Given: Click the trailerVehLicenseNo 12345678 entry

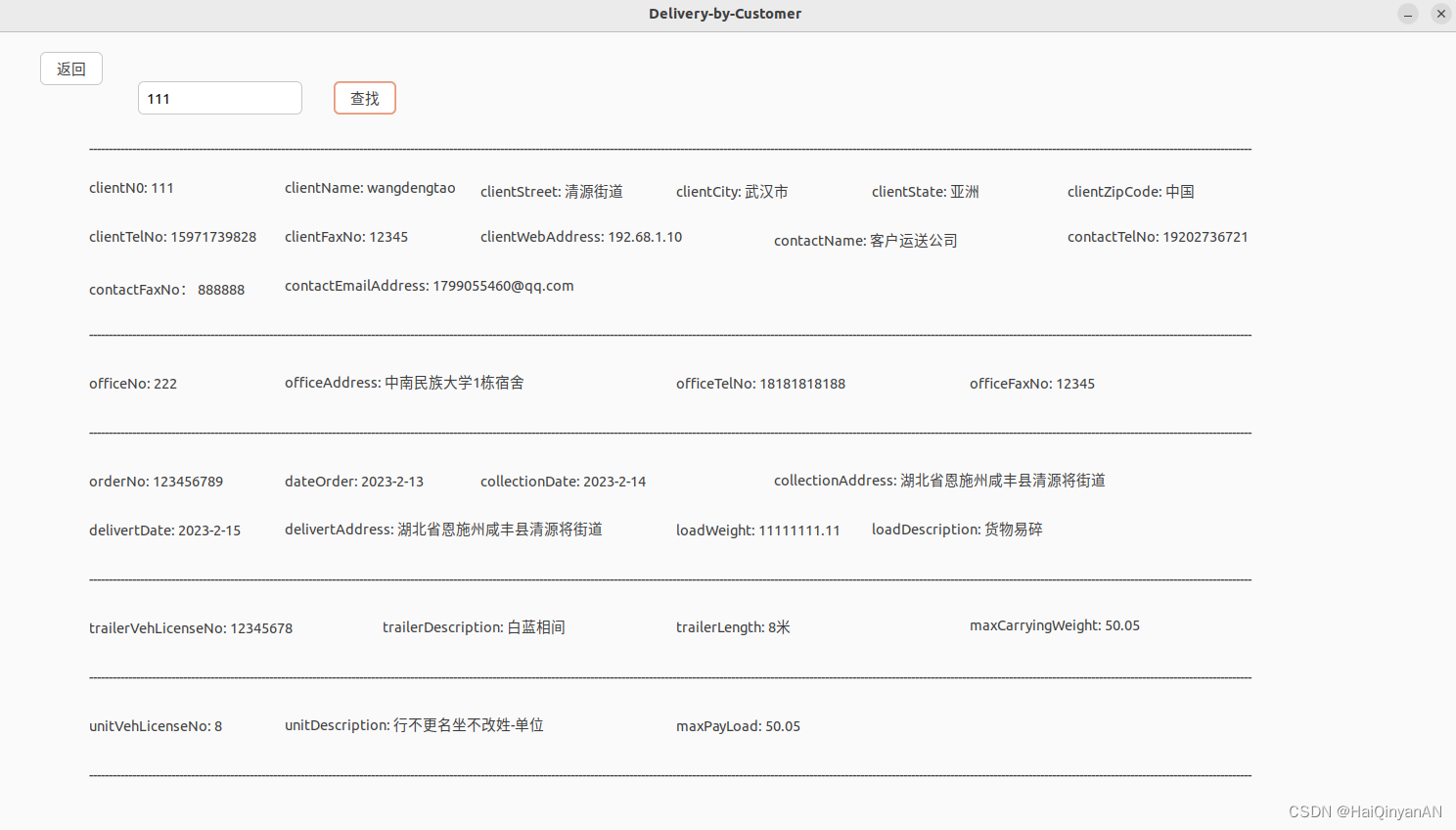Looking at the screenshot, I should tap(191, 627).
